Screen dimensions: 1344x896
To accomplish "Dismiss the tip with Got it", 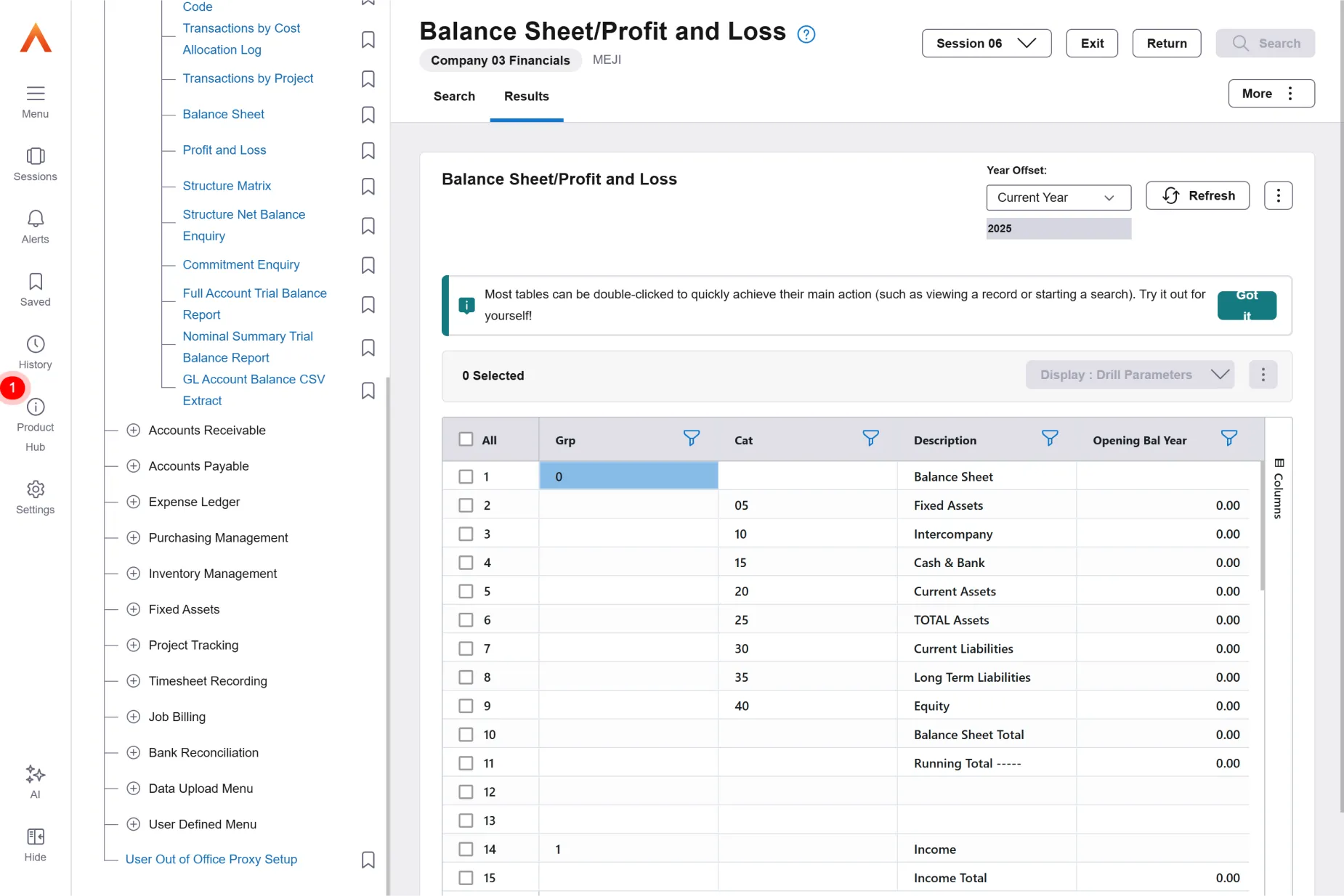I will [x=1247, y=306].
